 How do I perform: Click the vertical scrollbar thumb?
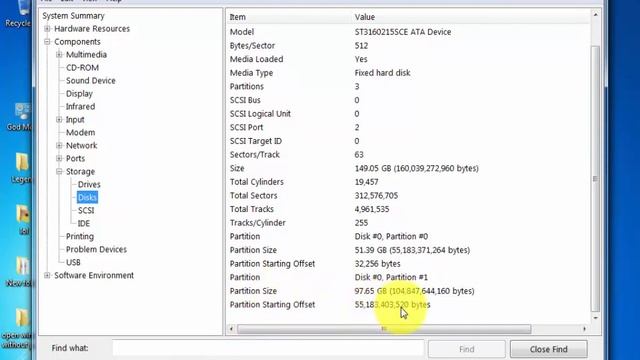click(596, 179)
